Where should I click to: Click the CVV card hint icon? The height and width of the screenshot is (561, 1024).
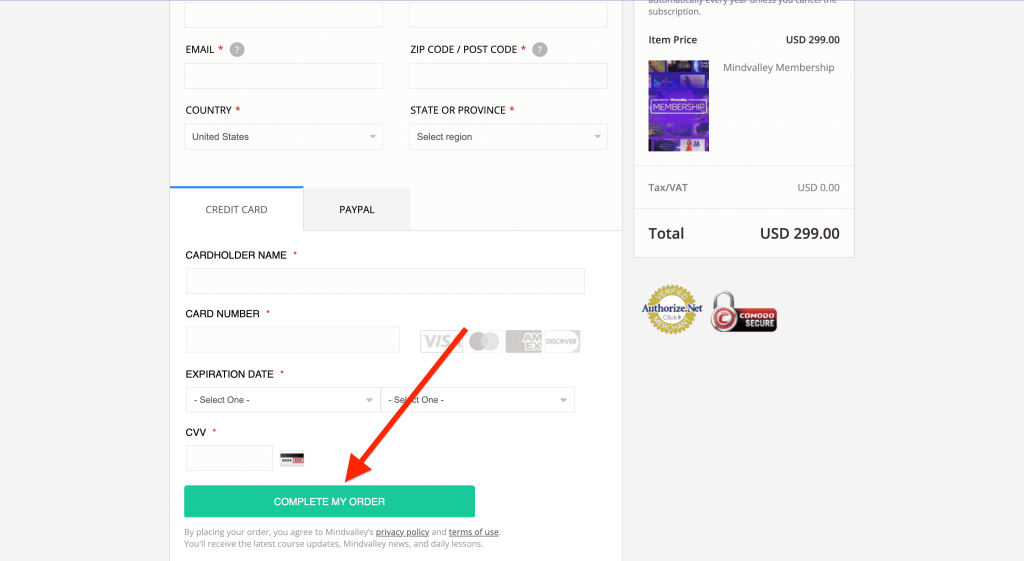tap(292, 458)
